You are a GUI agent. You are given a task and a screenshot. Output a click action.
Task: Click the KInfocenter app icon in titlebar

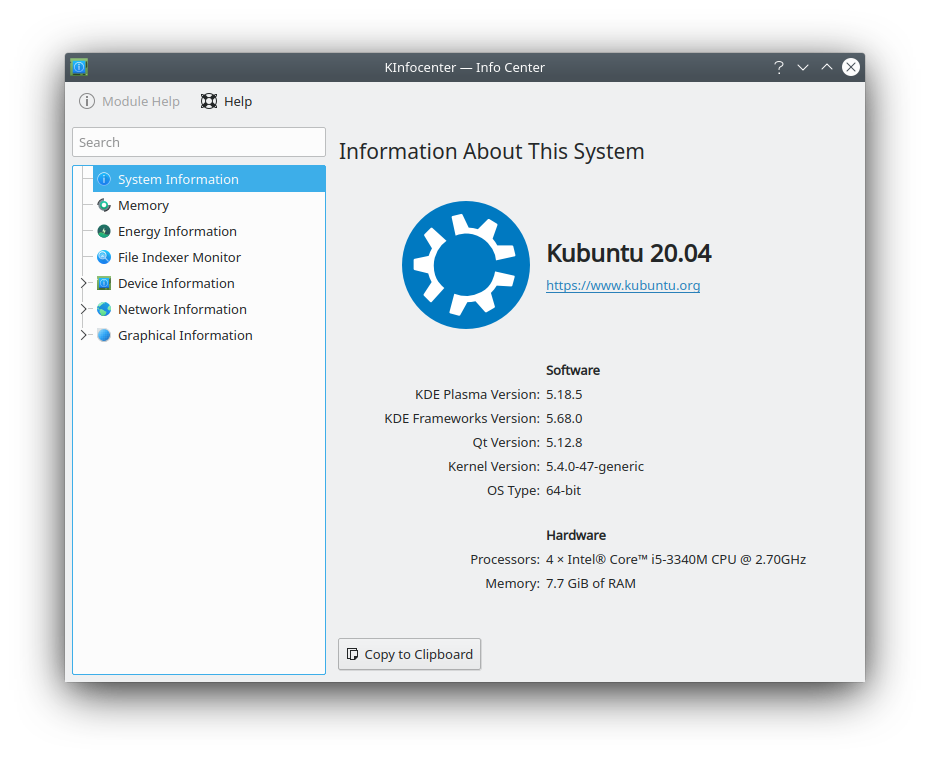(79, 67)
